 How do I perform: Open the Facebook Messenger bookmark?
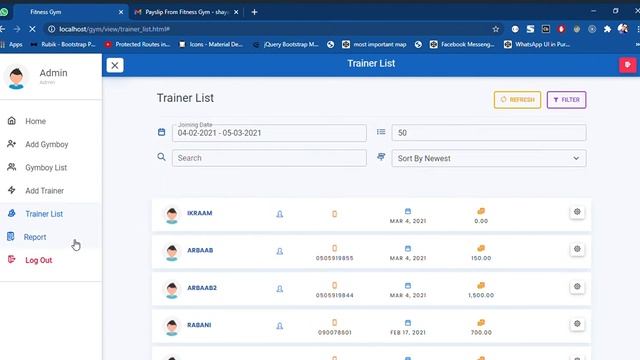[462, 44]
